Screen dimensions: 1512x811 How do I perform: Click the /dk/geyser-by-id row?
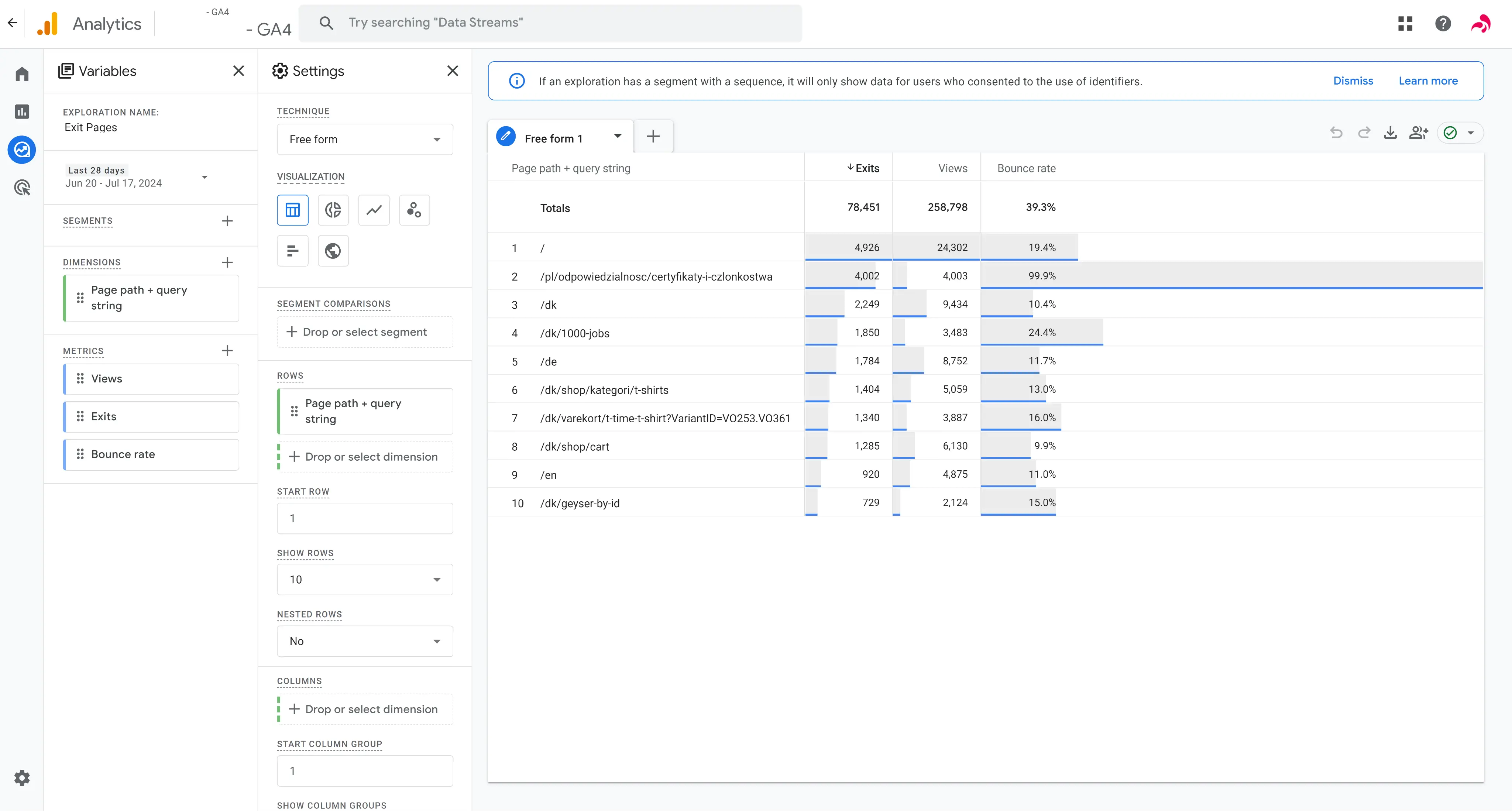click(x=986, y=503)
